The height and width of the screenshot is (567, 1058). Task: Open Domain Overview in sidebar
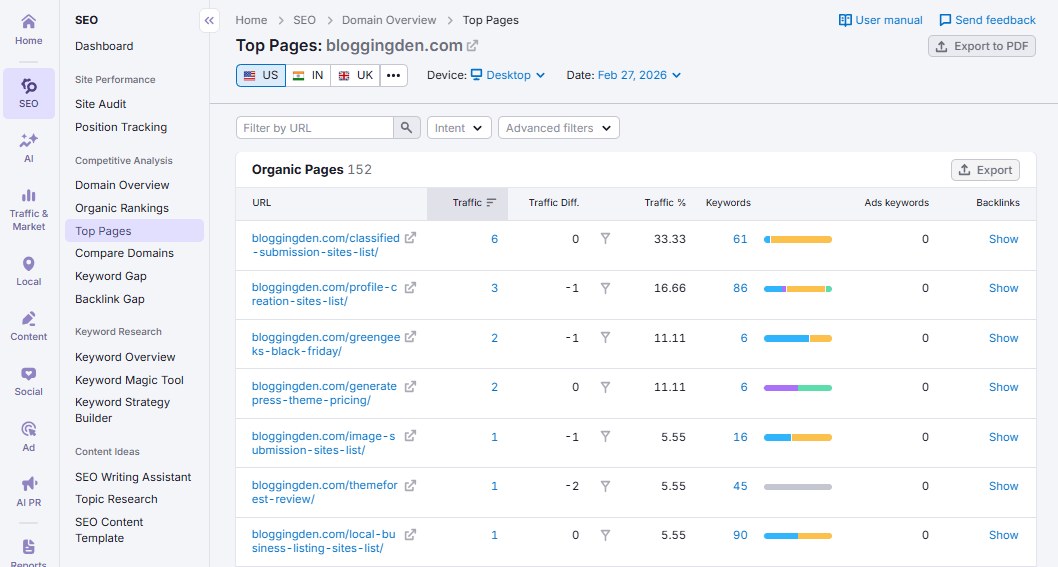(x=122, y=185)
